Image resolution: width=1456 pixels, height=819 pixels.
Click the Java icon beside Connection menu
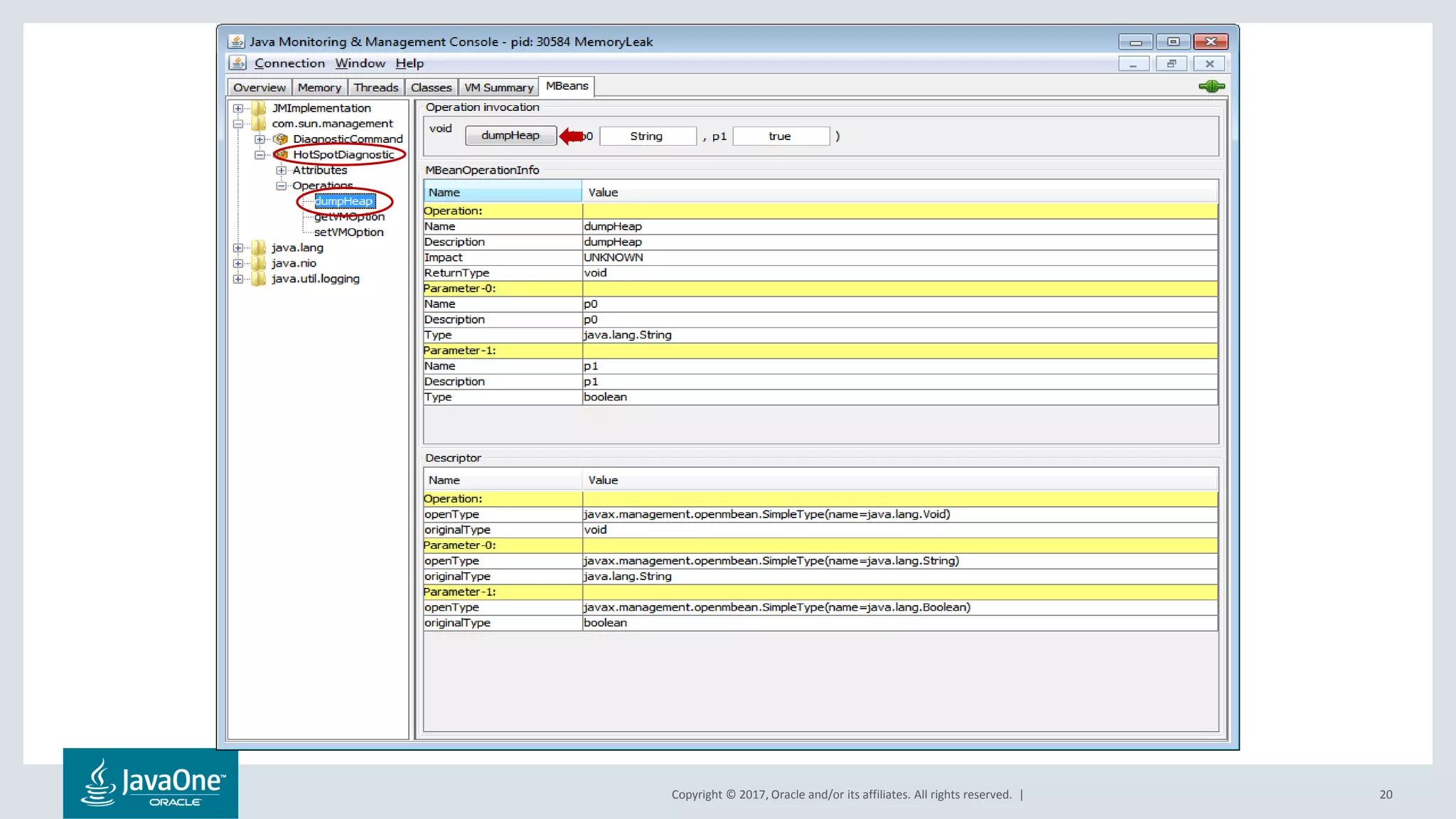(x=237, y=63)
